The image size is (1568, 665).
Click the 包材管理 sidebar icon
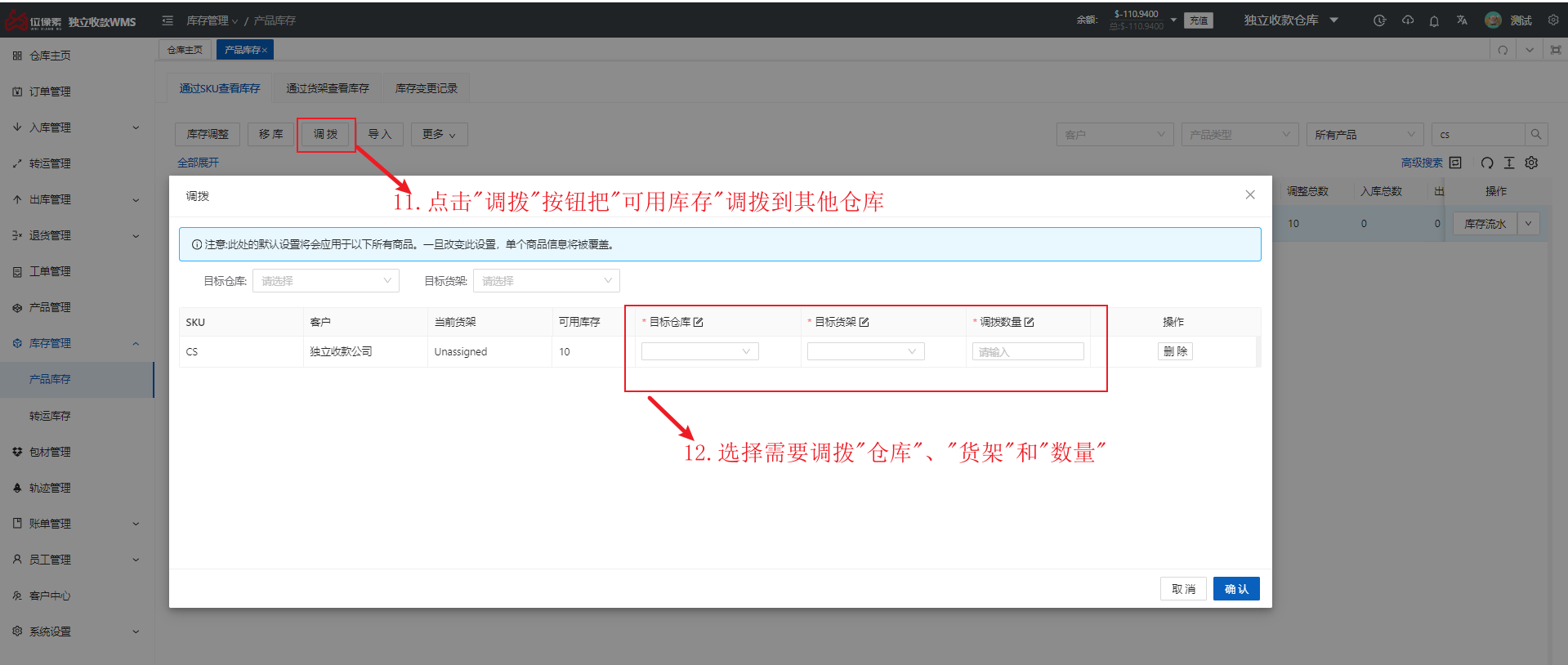click(17, 452)
